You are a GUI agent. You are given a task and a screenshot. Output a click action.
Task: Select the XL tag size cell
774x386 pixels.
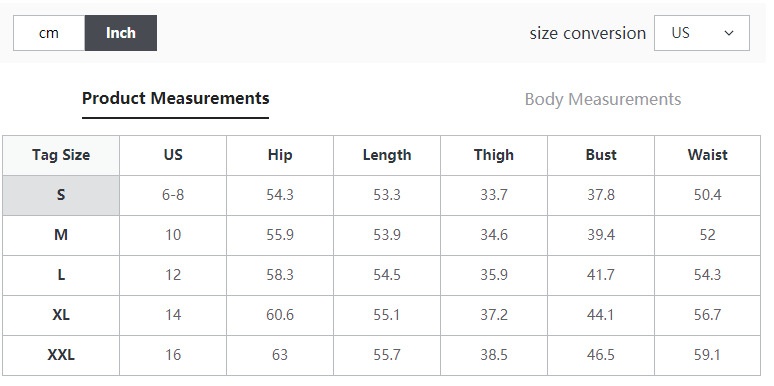point(61,315)
